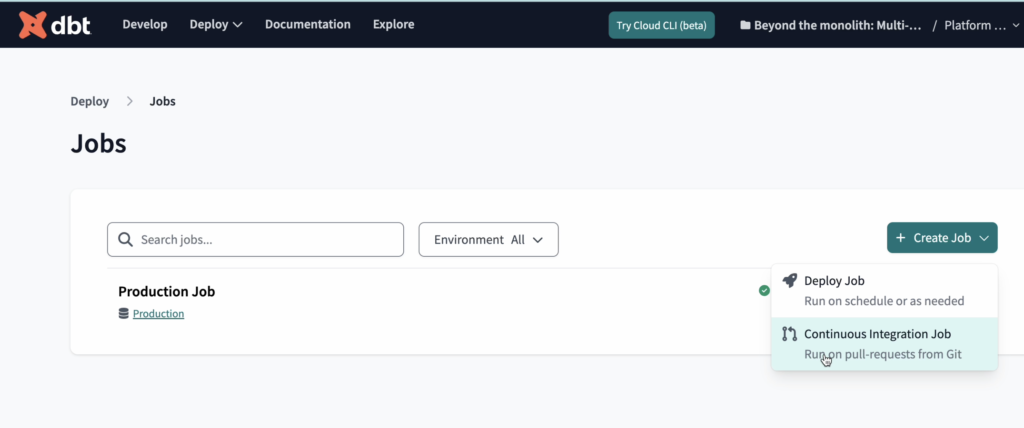Click the plus icon on Create Job
Image resolution: width=1024 pixels, height=428 pixels.
[901, 238]
